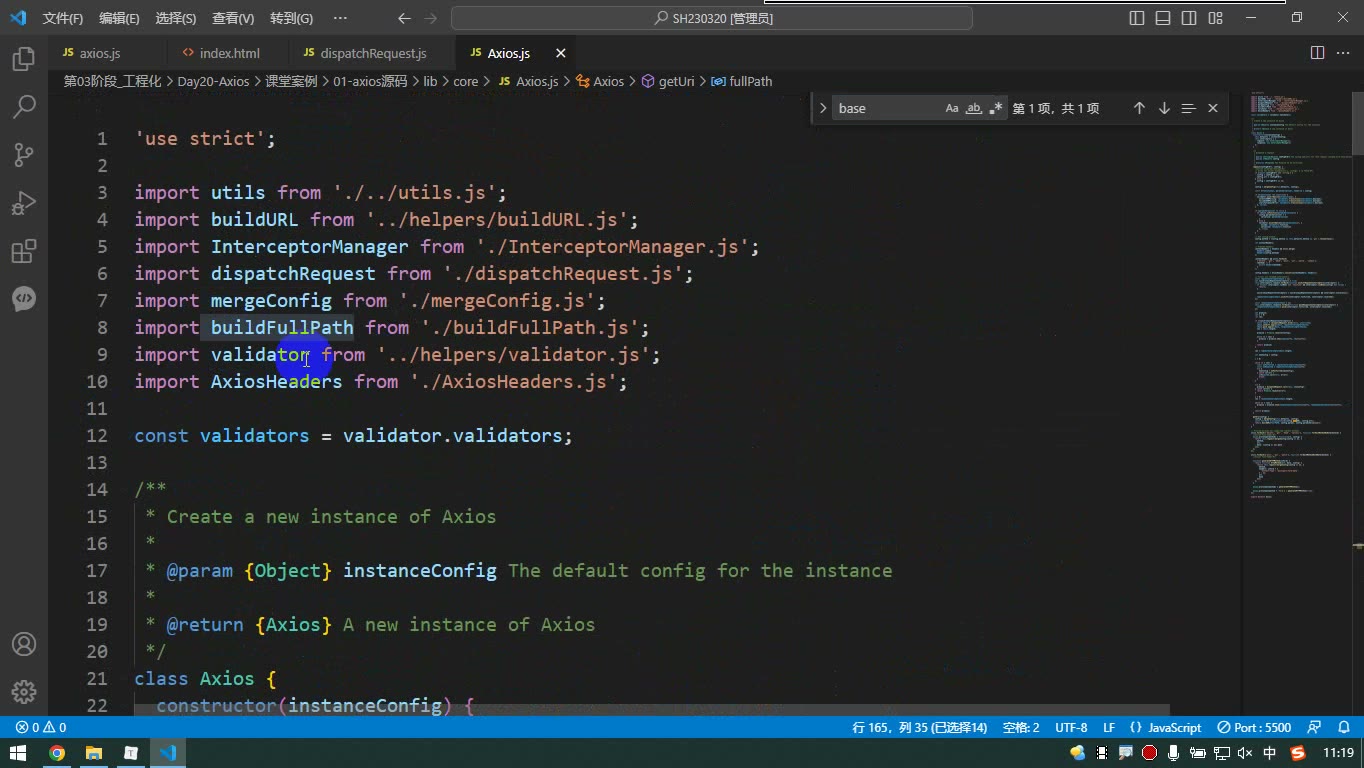Open the fullPath breadcrumb
The image size is (1364, 768).
pyautogui.click(x=741, y=81)
